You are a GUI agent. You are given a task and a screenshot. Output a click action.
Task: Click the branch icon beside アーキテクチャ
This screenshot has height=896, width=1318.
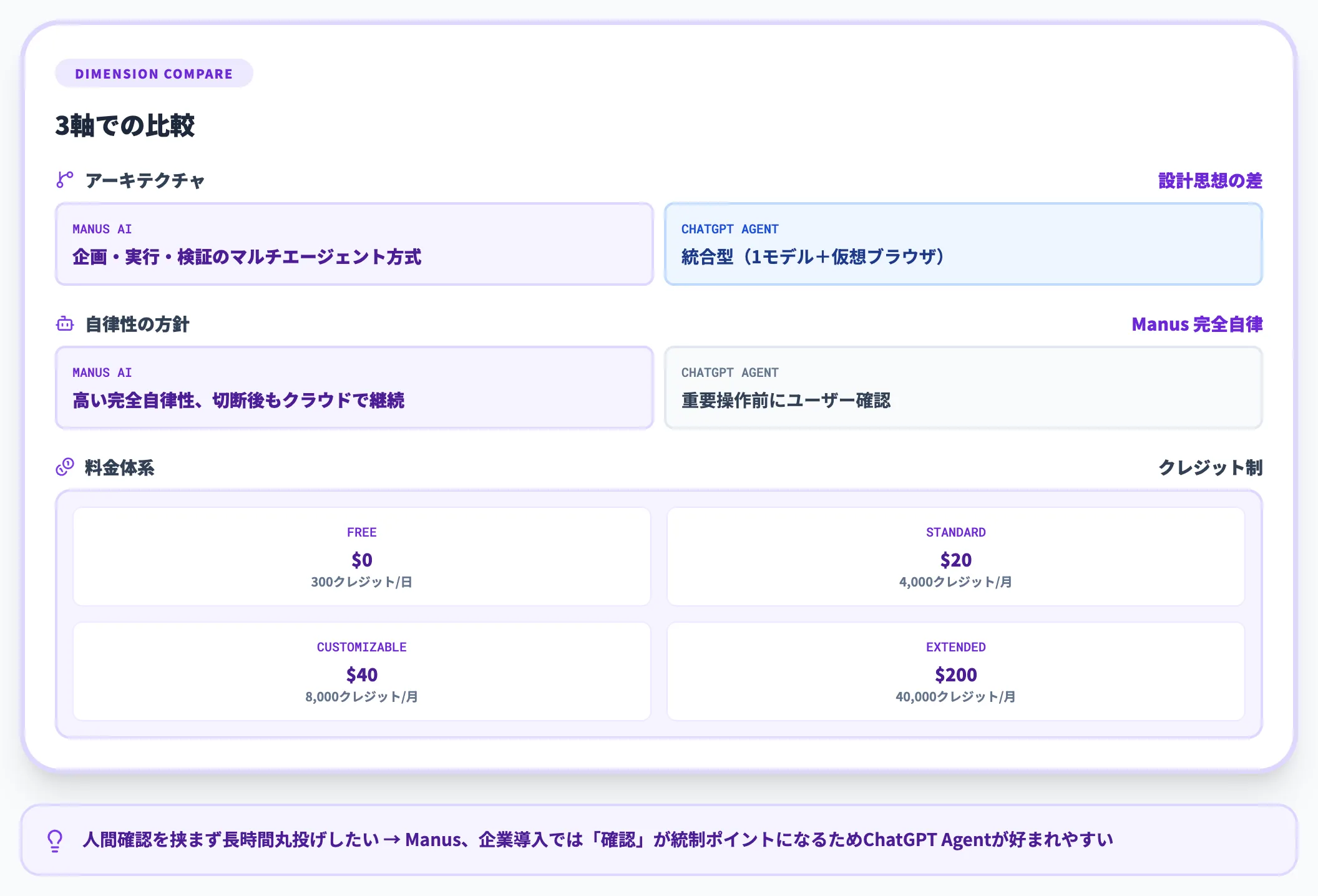[65, 180]
